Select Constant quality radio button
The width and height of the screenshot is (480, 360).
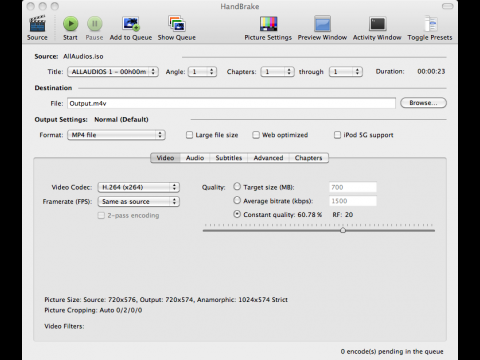(x=237, y=214)
